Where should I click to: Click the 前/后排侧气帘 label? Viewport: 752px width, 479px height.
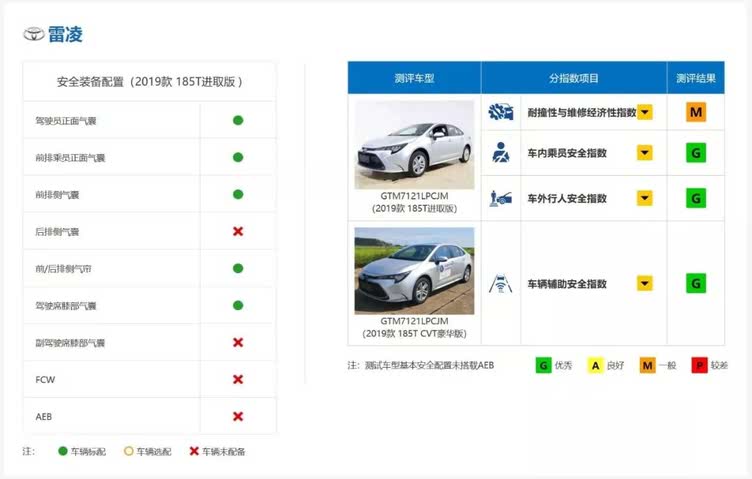point(63,269)
